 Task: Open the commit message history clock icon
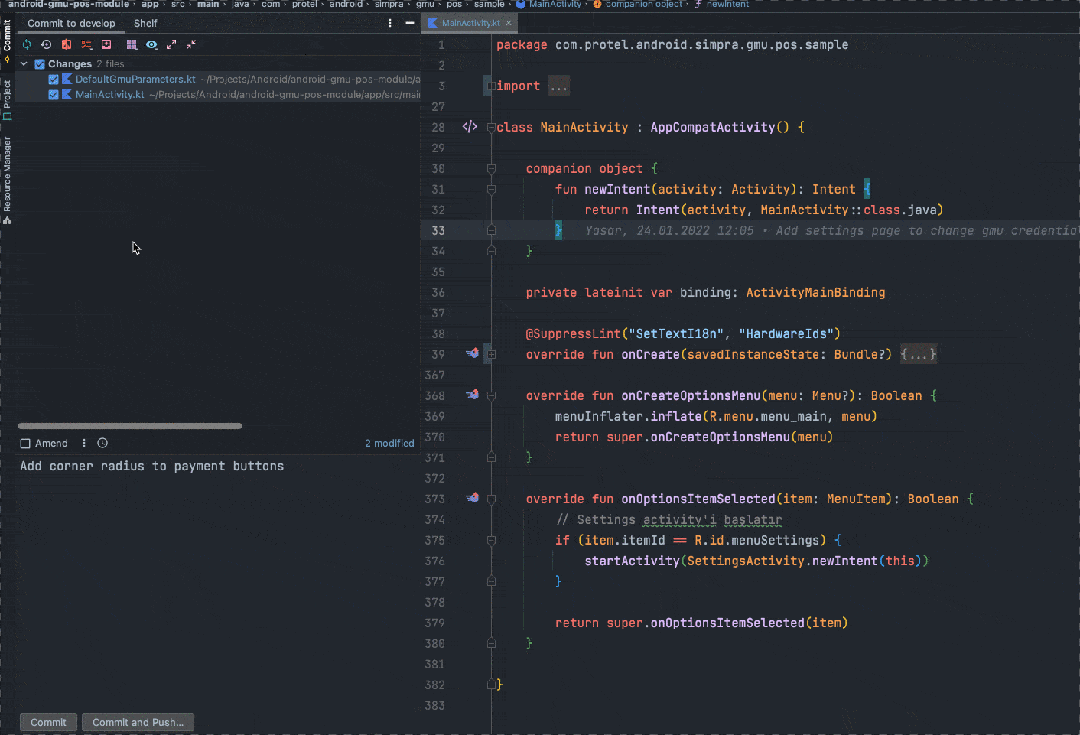(x=103, y=443)
